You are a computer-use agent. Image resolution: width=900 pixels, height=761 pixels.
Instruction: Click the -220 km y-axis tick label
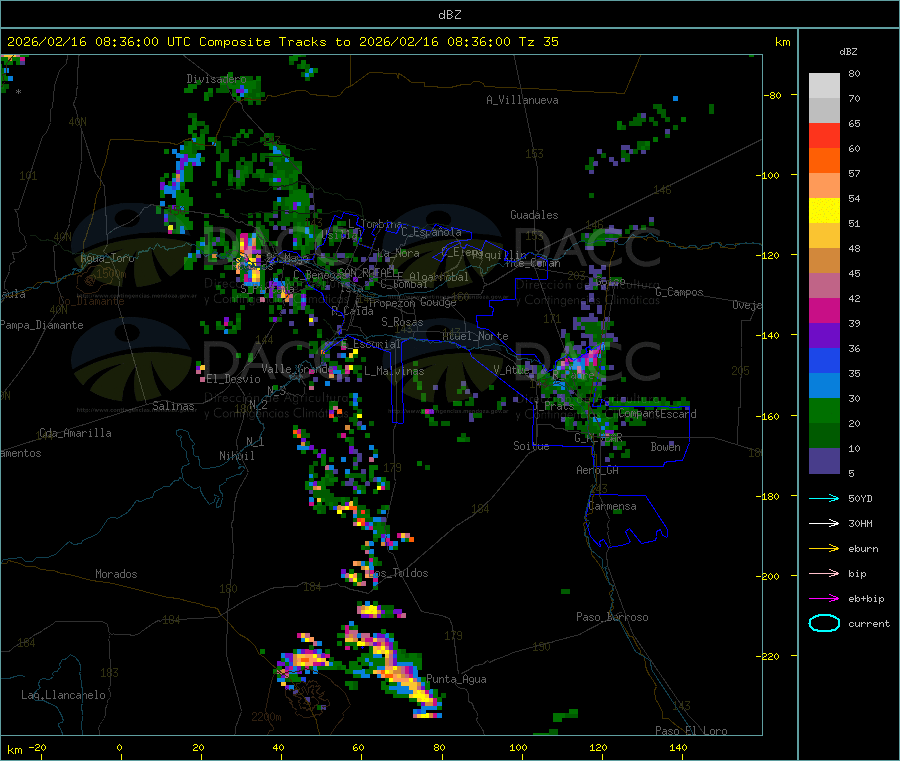(x=769, y=656)
